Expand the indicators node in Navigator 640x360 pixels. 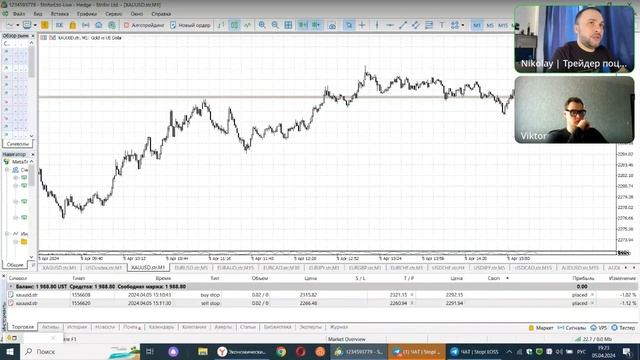(7, 234)
